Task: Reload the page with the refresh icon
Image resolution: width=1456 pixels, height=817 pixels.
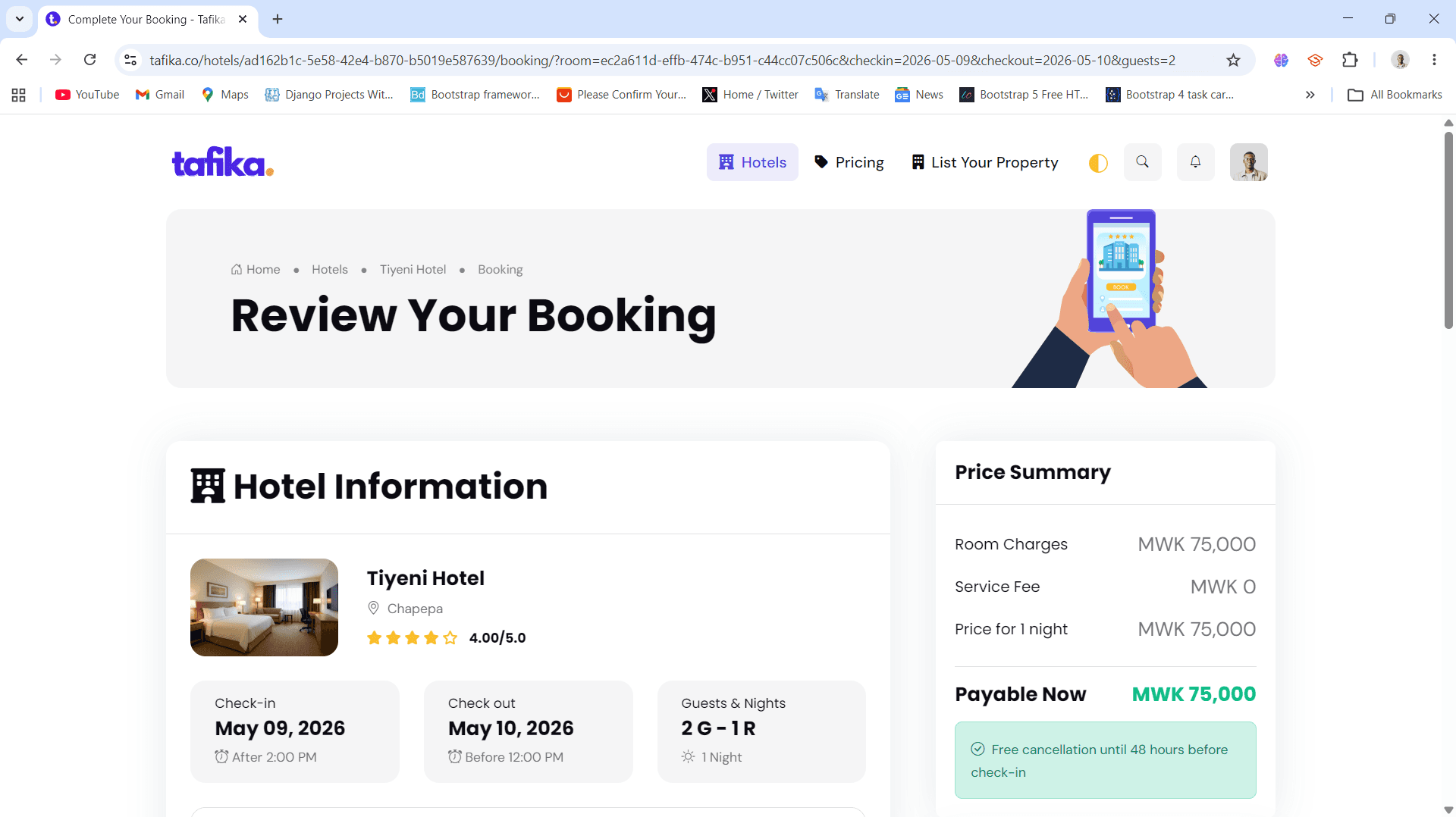Action: (89, 60)
